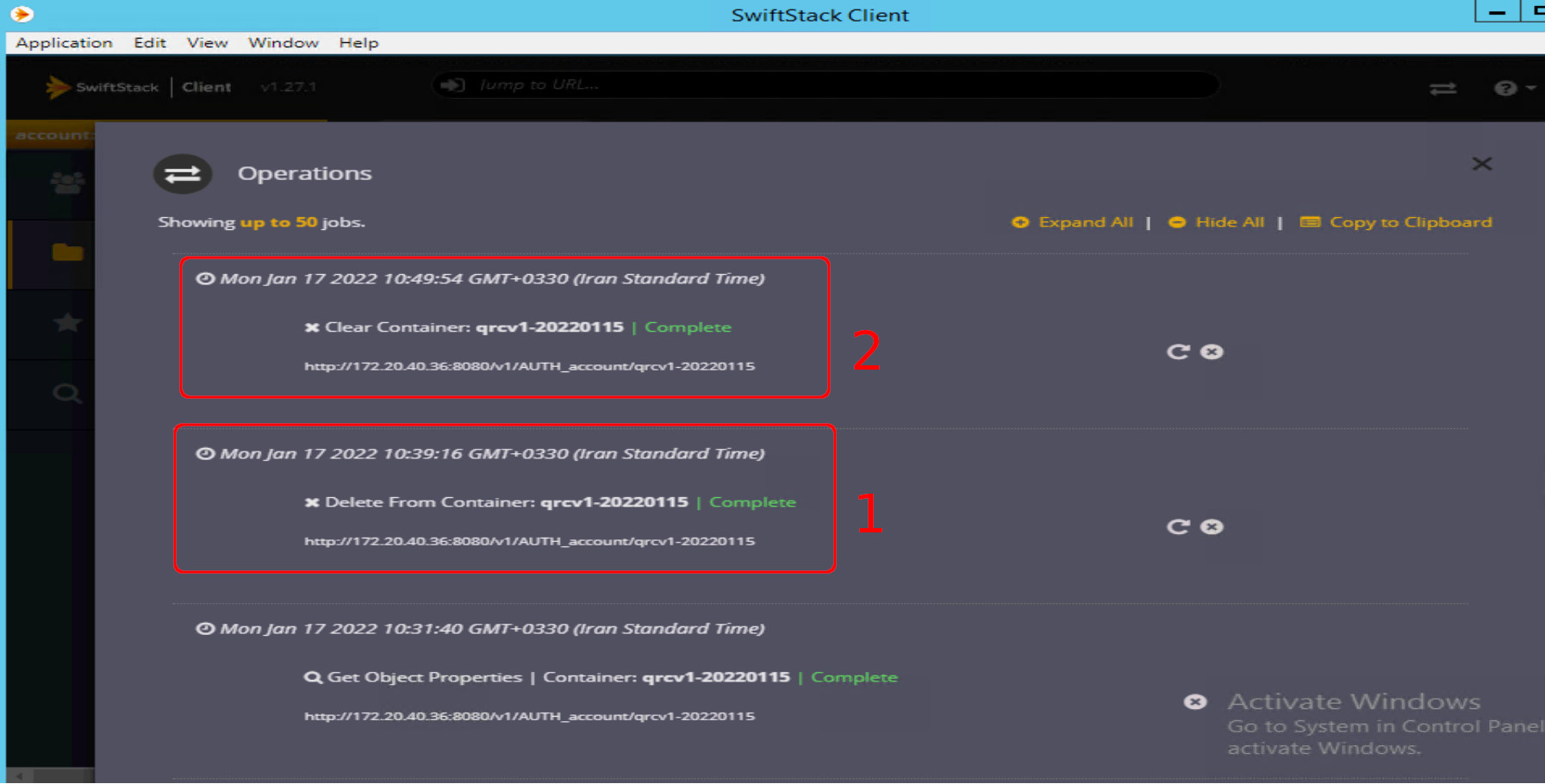
Task: Click the Operations header arrows icon
Action: tap(183, 174)
